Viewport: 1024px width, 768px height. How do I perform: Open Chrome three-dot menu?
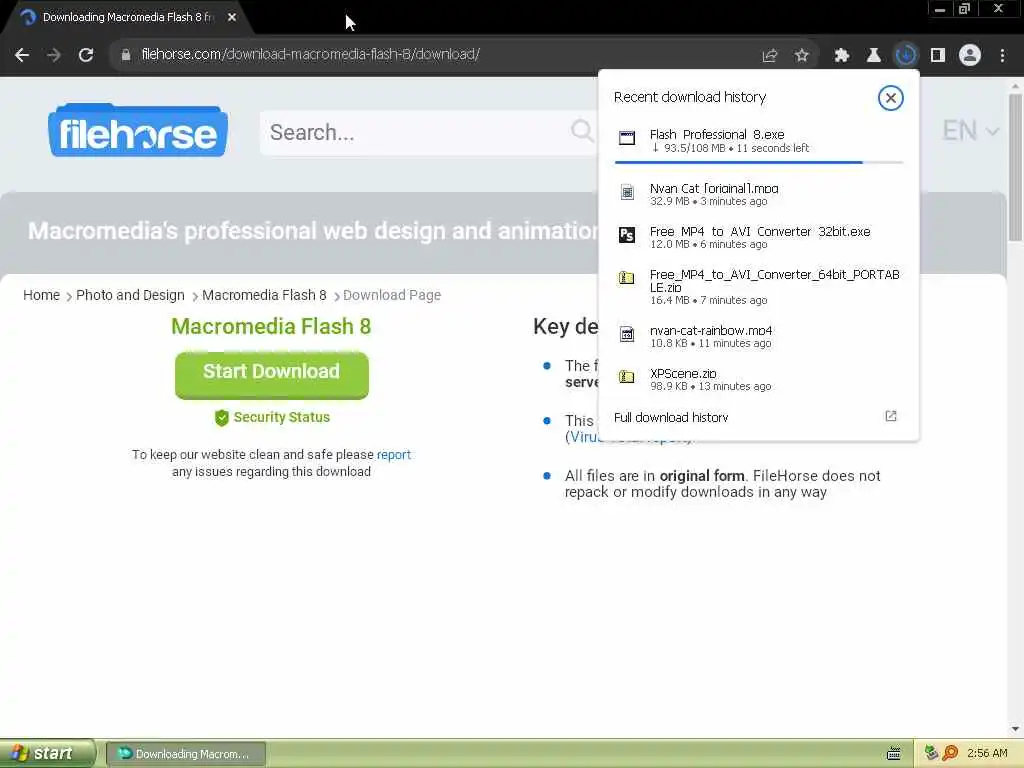(1002, 55)
